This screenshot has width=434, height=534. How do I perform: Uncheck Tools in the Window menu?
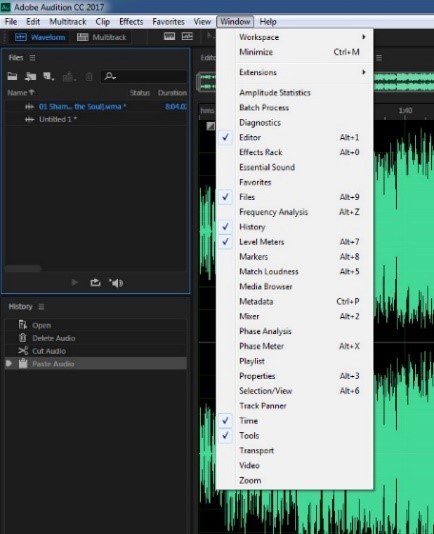(x=294, y=436)
